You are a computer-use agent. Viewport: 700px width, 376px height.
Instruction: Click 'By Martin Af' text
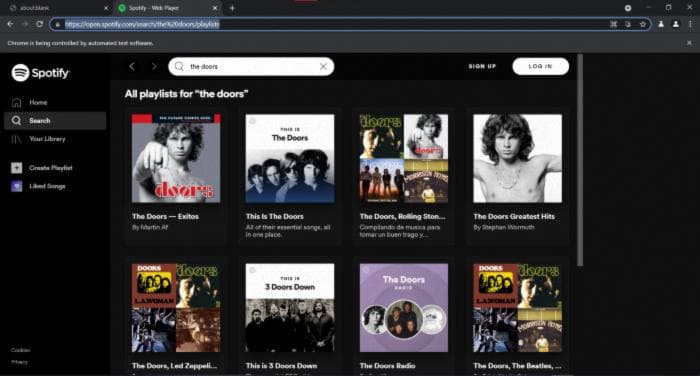[x=150, y=227]
